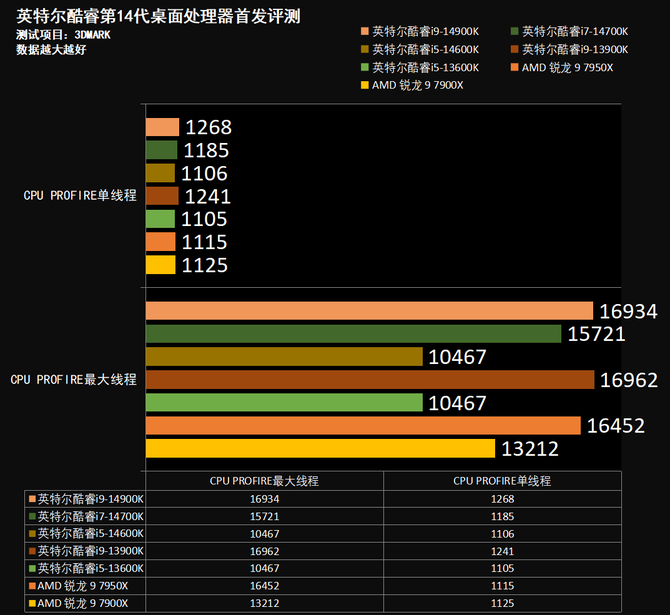Viewport: 670px width, 615px height.
Task: Click the i9-14900K legend color swatch at top
Action: (364, 31)
